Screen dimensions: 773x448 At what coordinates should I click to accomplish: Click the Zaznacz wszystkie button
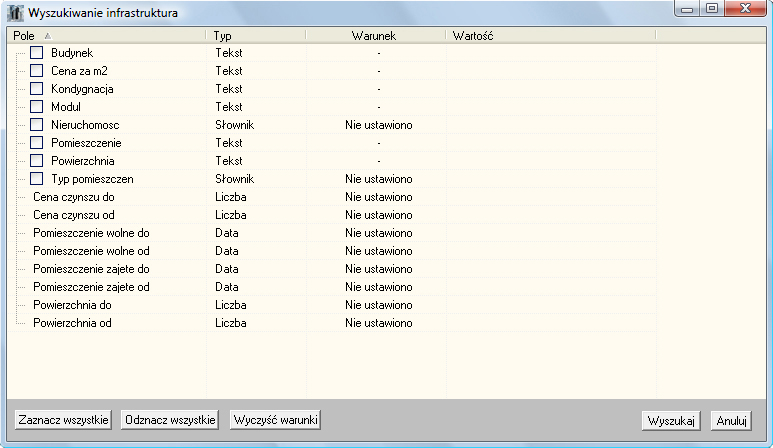click(x=63, y=420)
